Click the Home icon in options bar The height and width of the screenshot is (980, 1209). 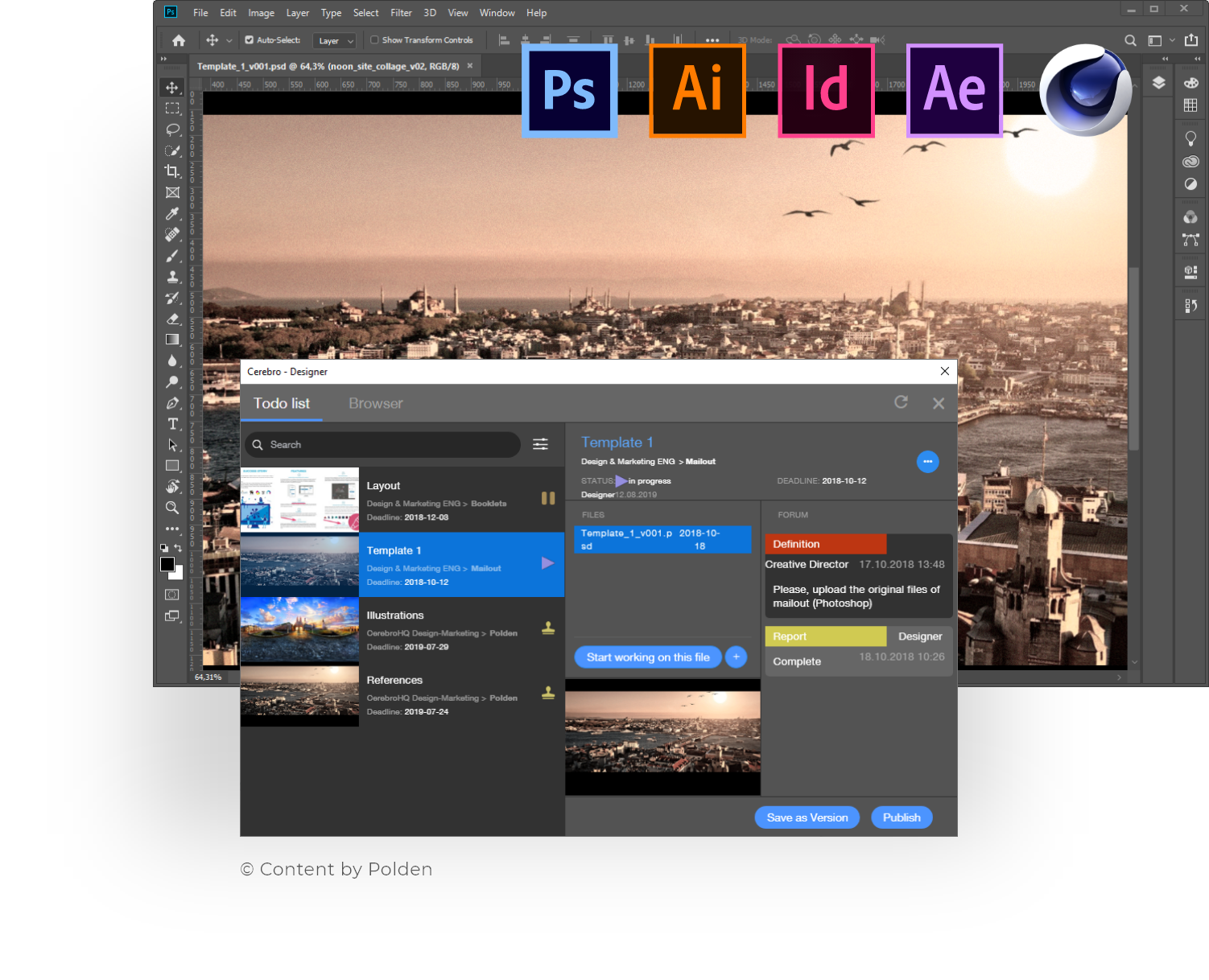coord(179,40)
